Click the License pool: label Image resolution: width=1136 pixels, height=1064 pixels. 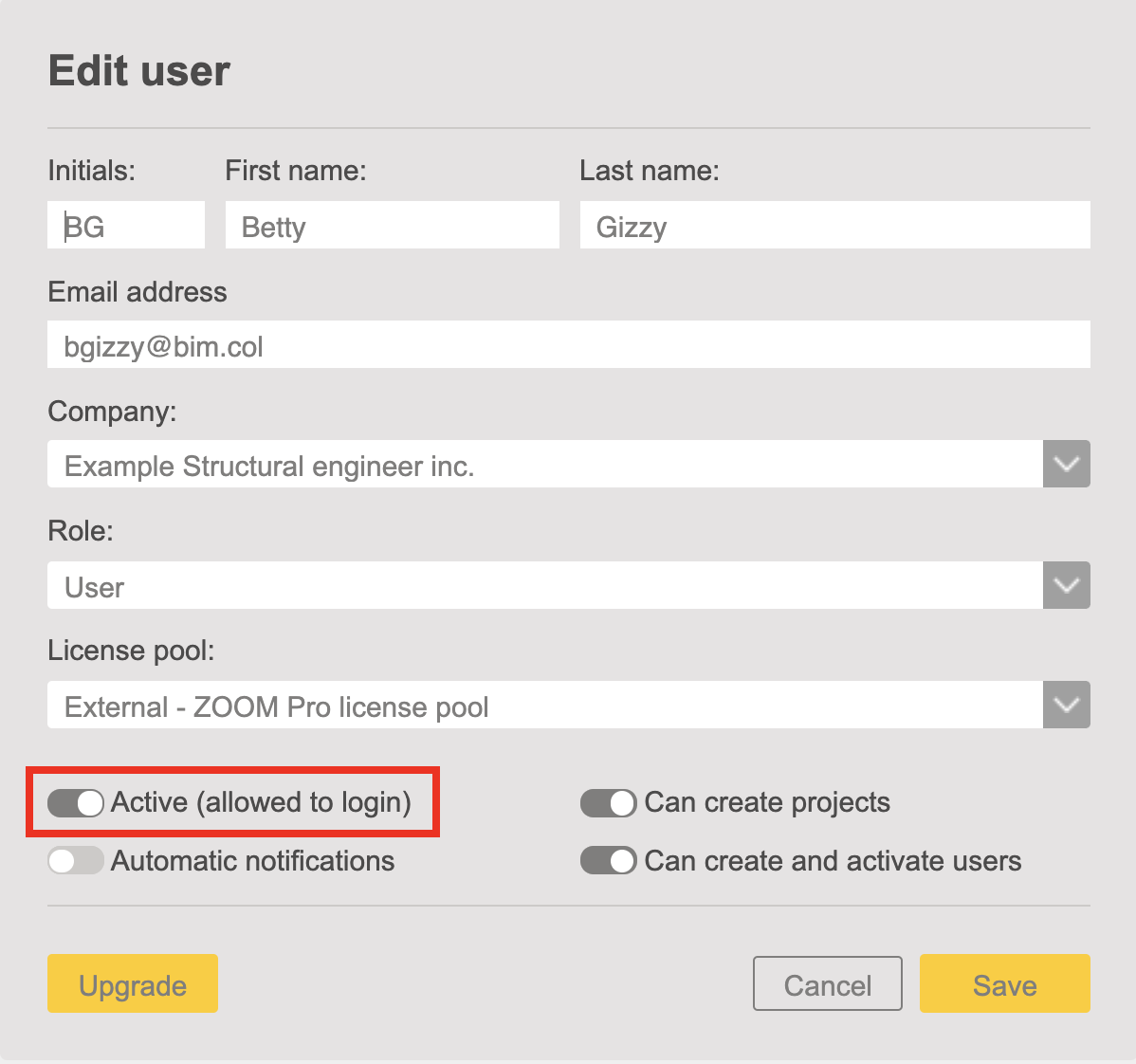131,651
